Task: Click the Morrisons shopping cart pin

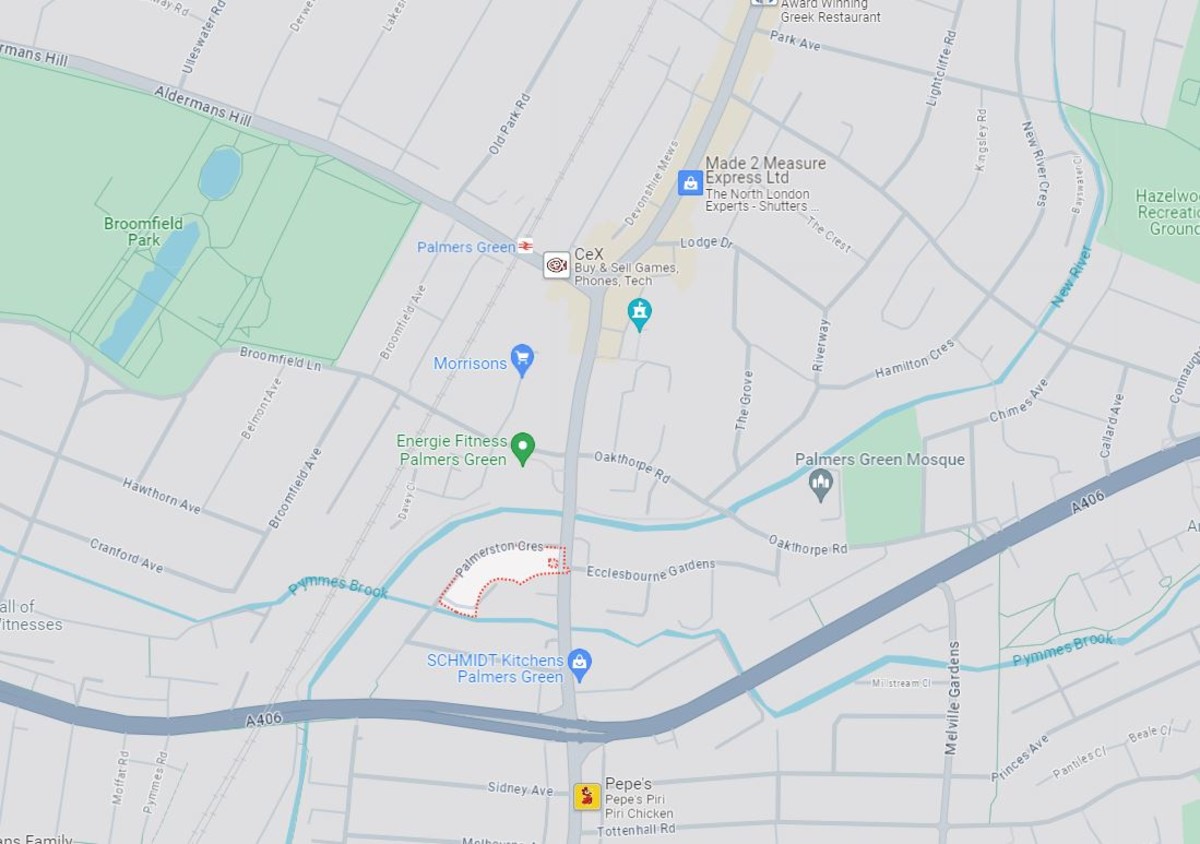Action: (522, 361)
